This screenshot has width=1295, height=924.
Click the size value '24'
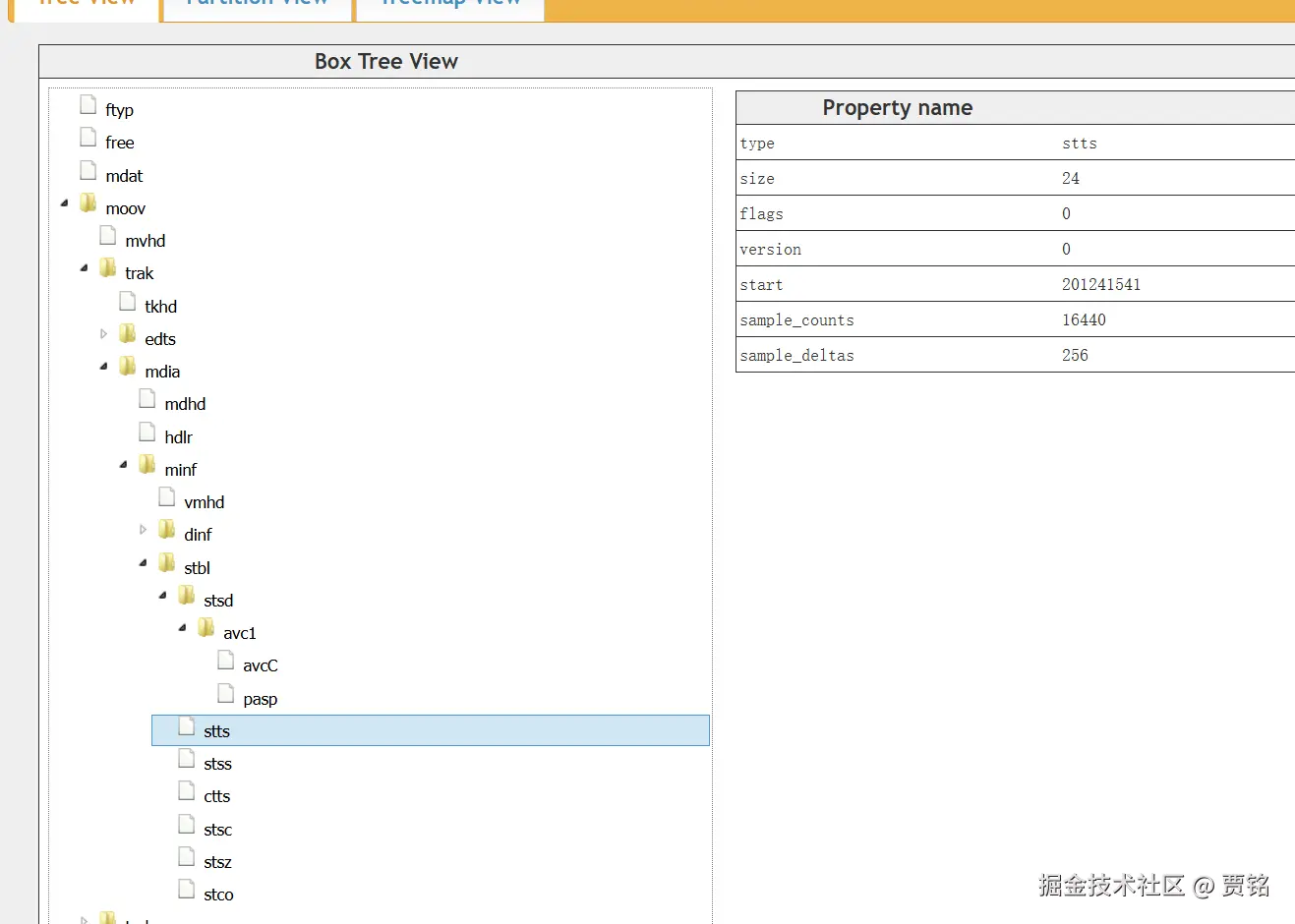pos(1071,178)
